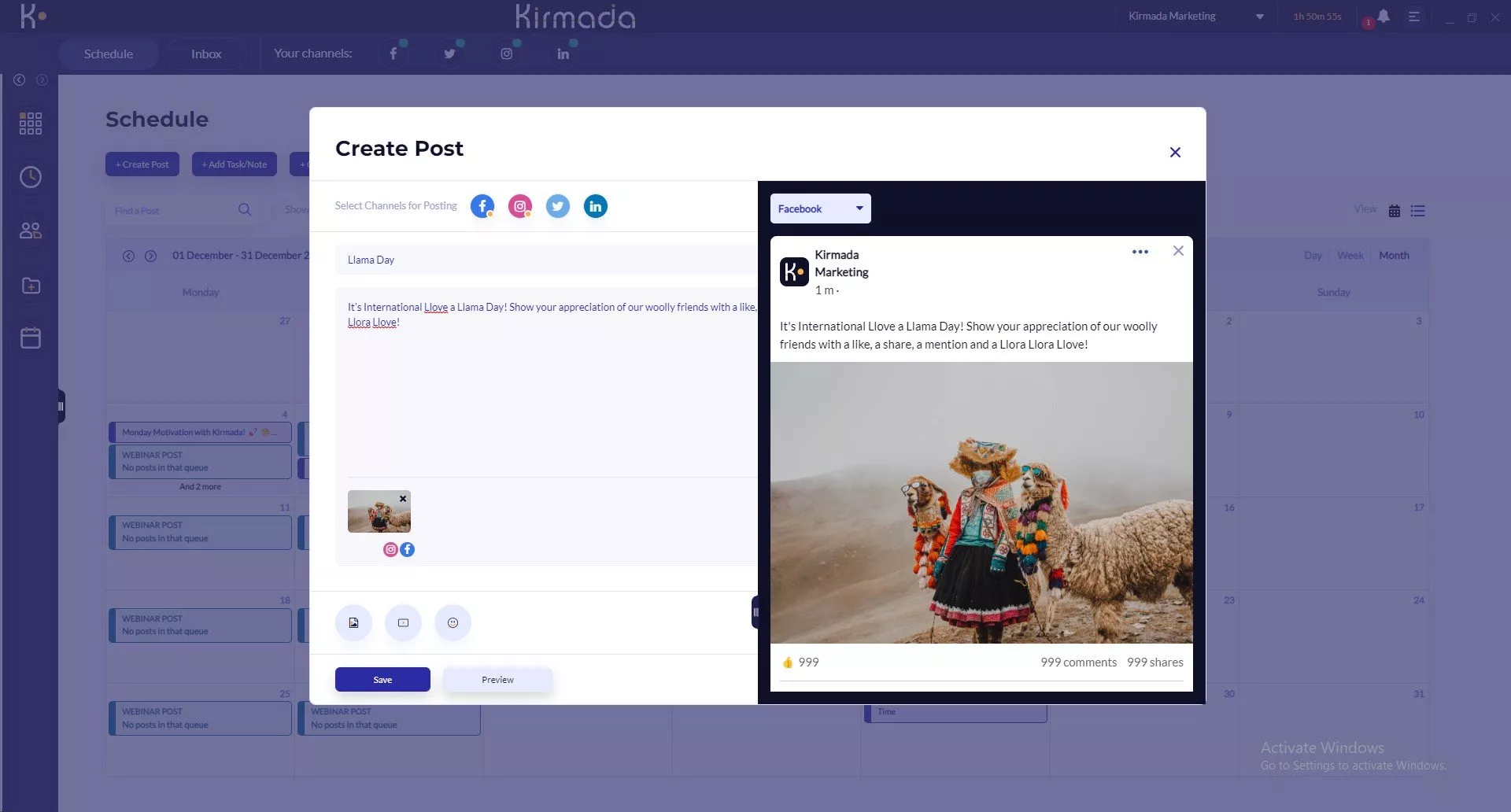Open the team members sidebar icon

31,231
